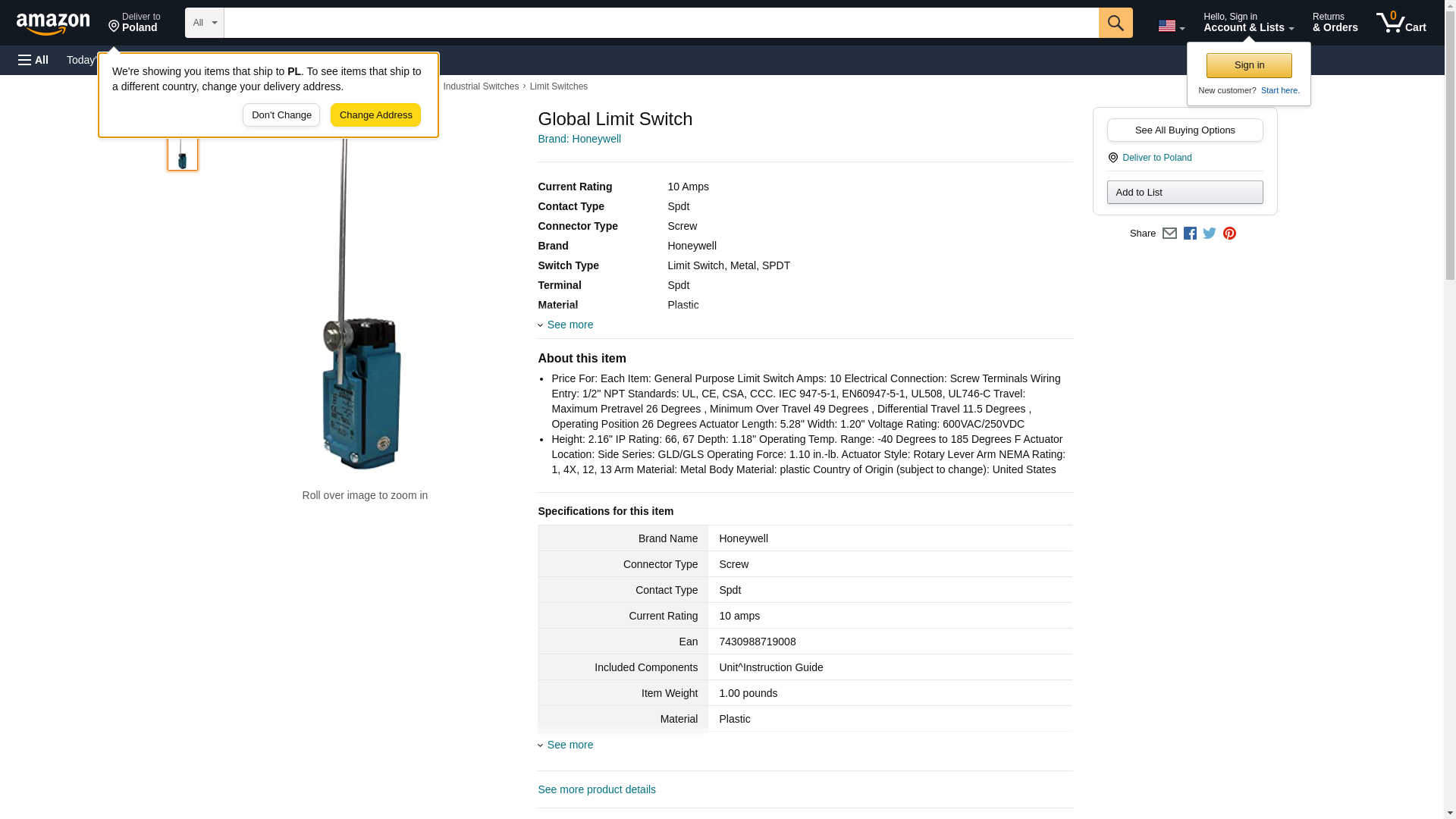Open the language flag selector
1456x819 pixels.
[1171, 26]
